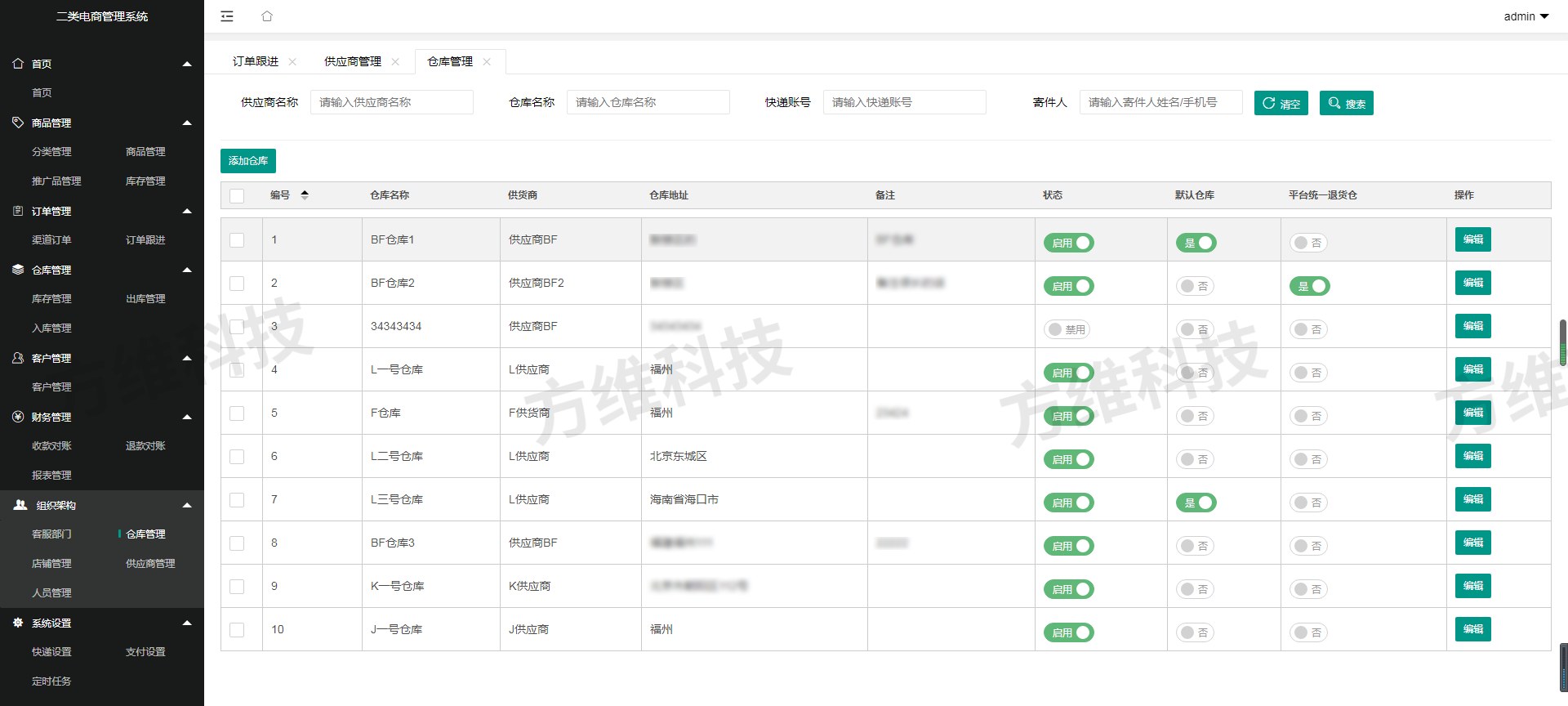Collapse the 组织架构 sidebar section

(187, 505)
